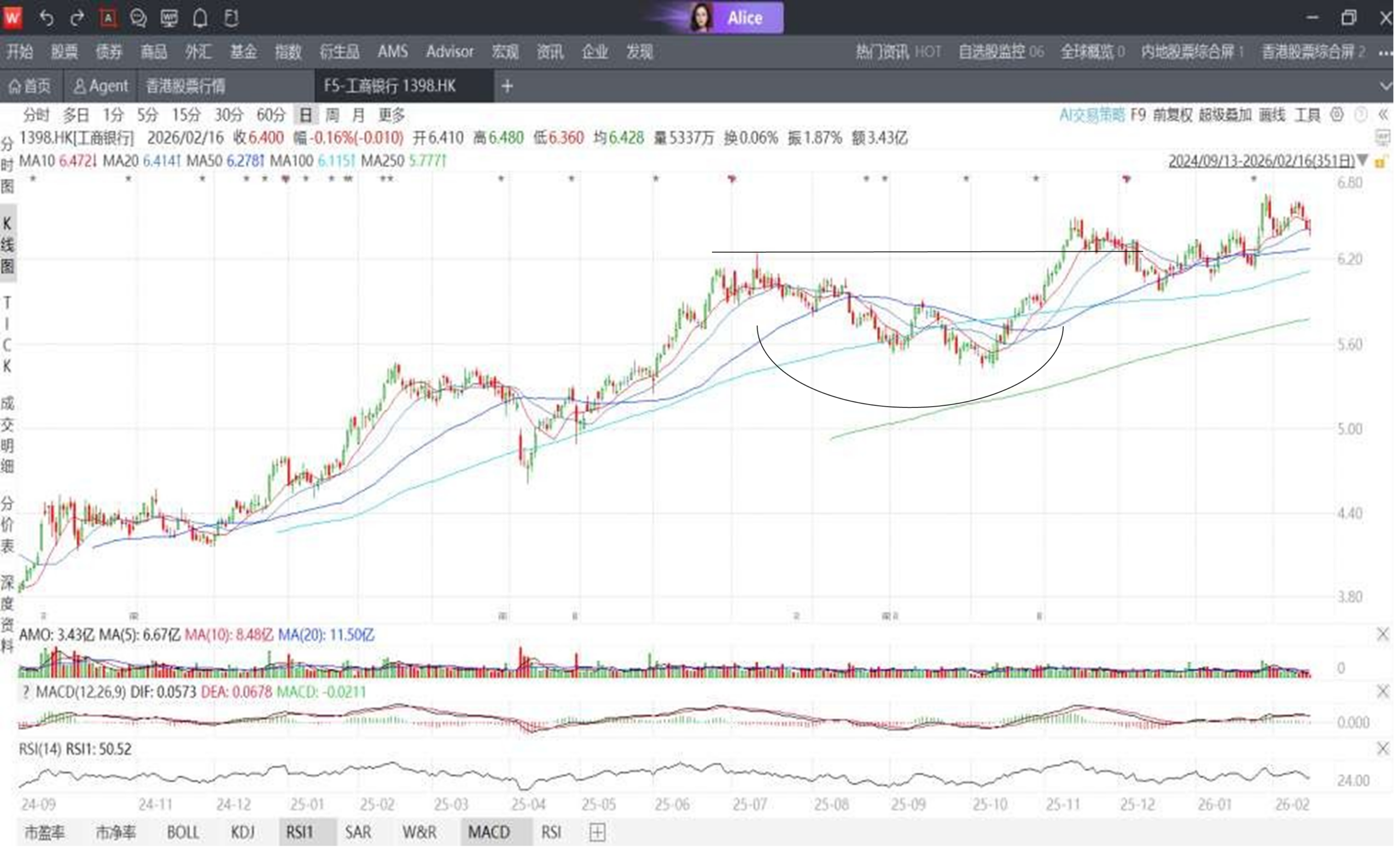Click the redo arrow icon
Screen dimensions: 1400x860
coord(77,18)
